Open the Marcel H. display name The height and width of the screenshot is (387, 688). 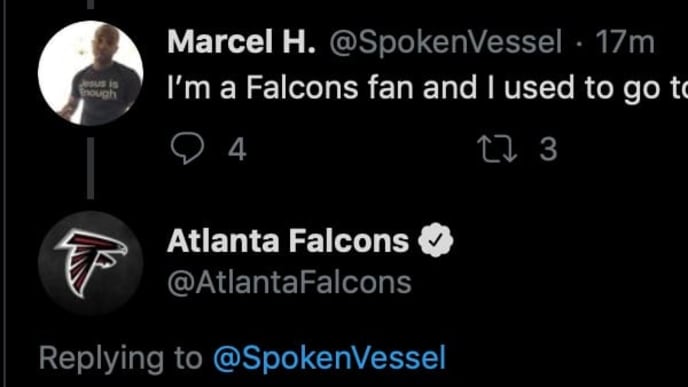pyautogui.click(x=241, y=43)
